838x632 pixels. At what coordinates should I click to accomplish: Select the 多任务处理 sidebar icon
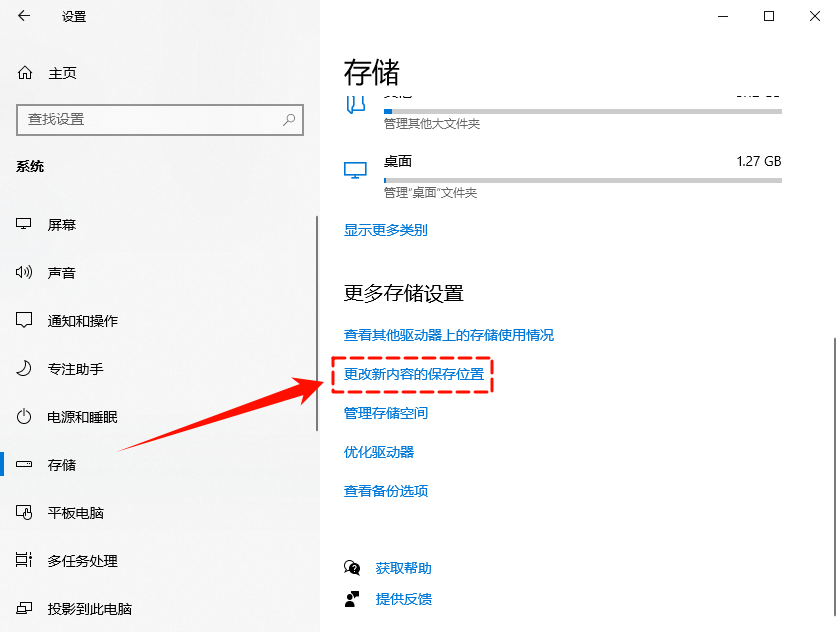coord(25,560)
